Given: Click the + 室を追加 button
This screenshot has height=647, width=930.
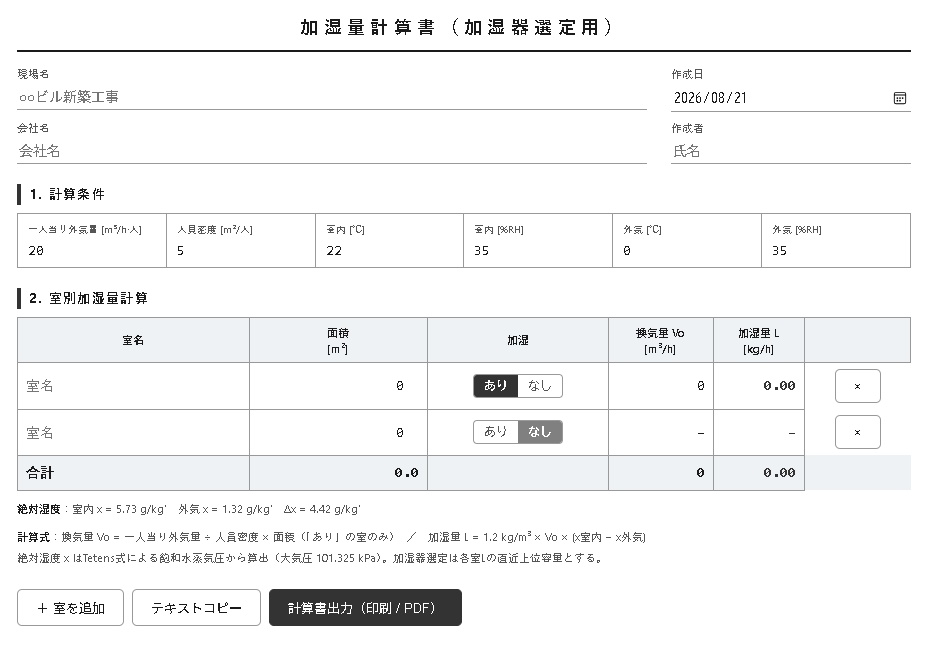Looking at the screenshot, I should (71, 607).
